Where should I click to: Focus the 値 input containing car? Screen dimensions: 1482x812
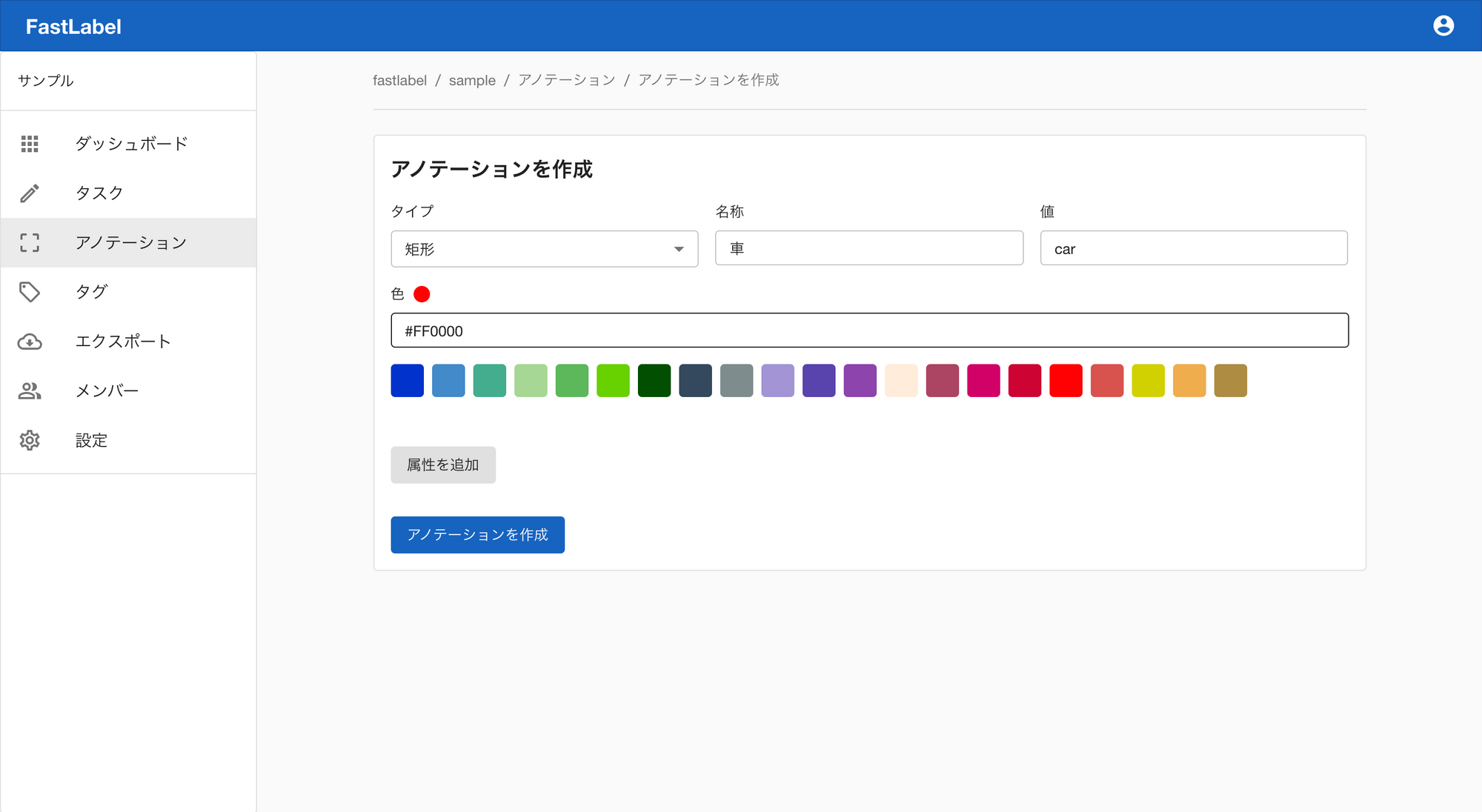[1194, 248]
